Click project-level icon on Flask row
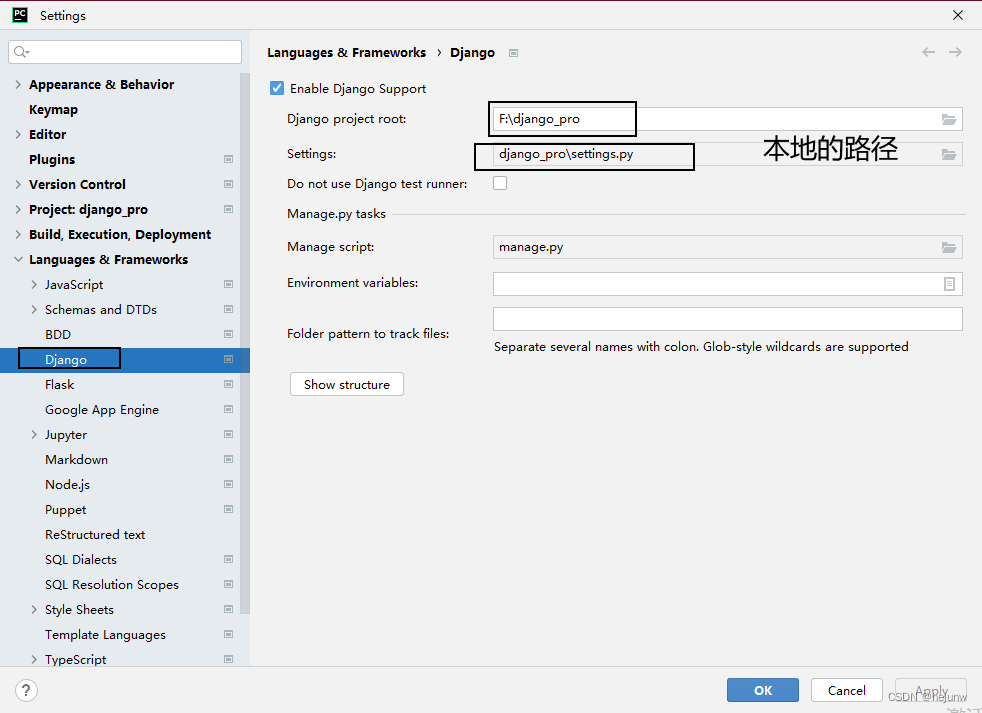The image size is (982, 713). 229,385
